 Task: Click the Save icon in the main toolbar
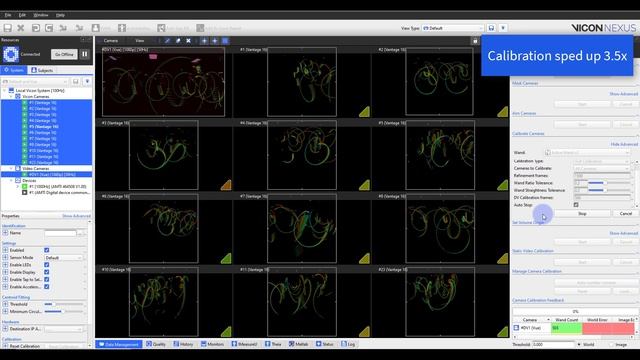click(x=7, y=28)
